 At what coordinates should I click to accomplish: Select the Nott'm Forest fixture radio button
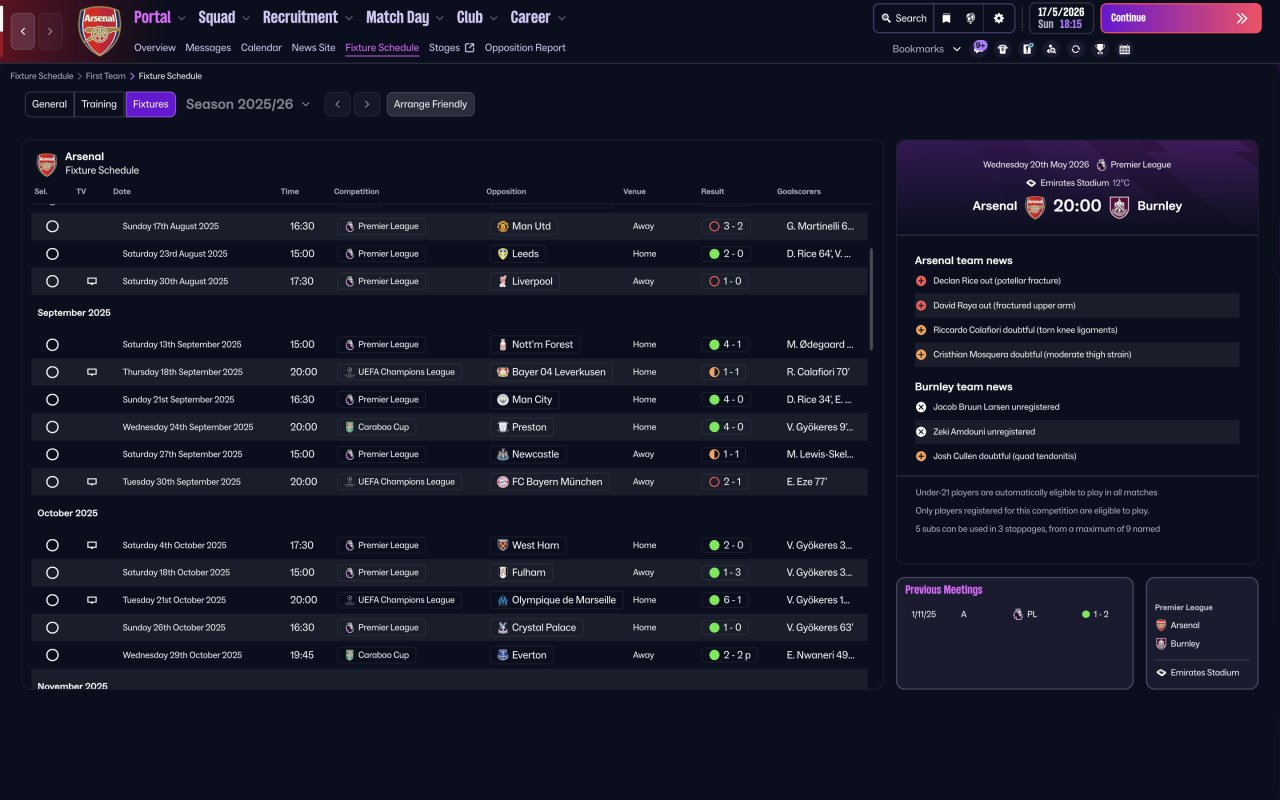(52, 345)
